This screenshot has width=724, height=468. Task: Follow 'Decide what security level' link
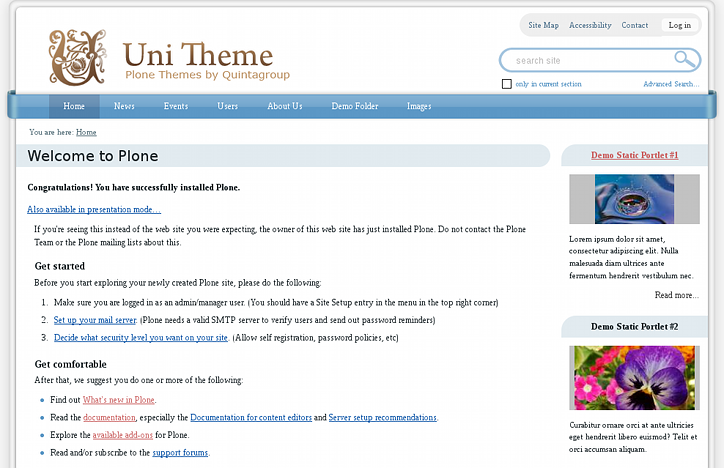point(141,337)
